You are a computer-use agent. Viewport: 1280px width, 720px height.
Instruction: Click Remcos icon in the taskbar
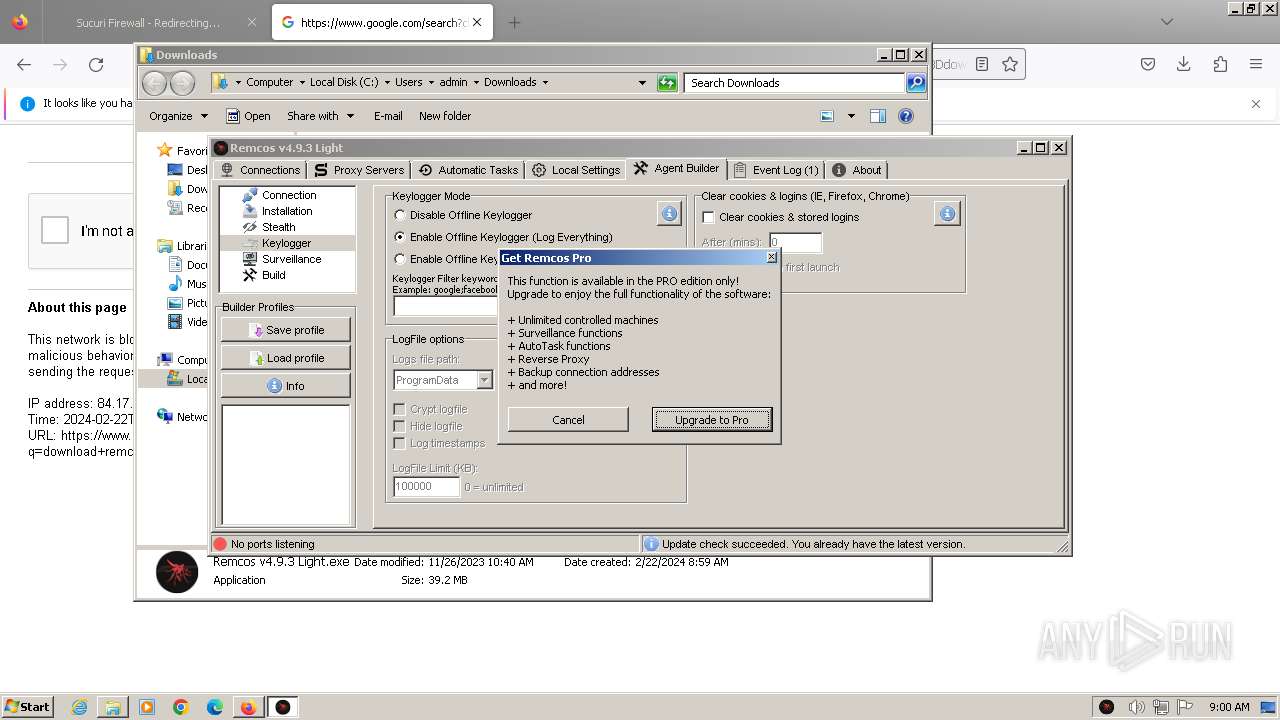[283, 707]
